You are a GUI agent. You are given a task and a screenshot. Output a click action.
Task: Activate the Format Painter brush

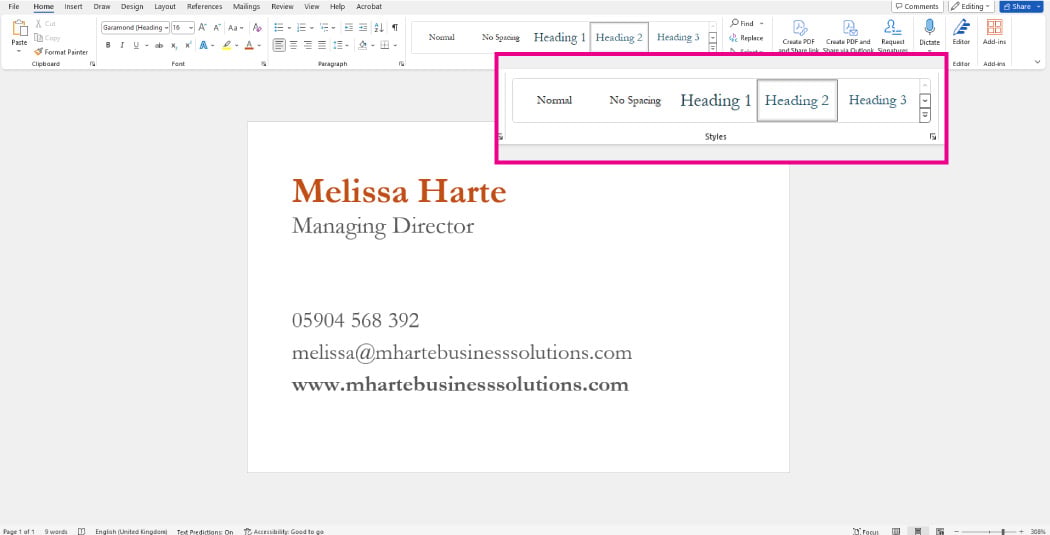click(x=61, y=52)
